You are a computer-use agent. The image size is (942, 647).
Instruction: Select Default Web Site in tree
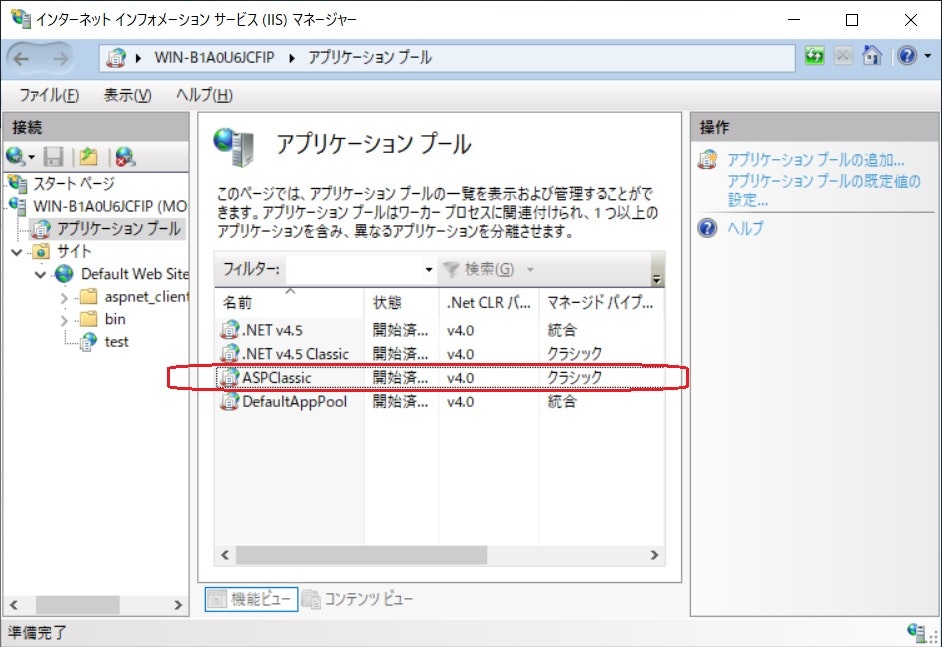pos(135,274)
